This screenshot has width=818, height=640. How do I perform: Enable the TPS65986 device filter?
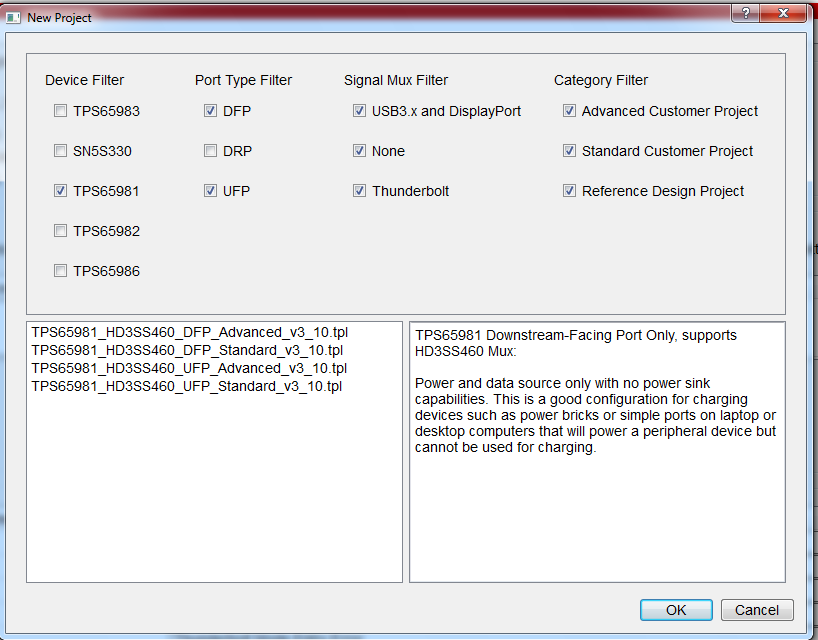point(61,271)
